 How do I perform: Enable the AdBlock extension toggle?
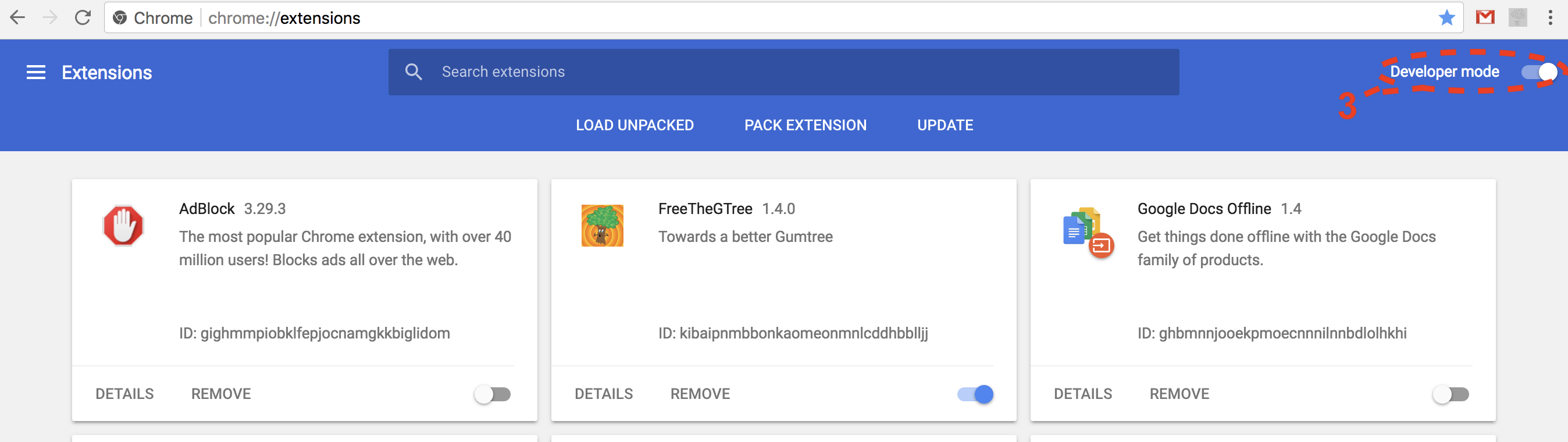(x=493, y=394)
